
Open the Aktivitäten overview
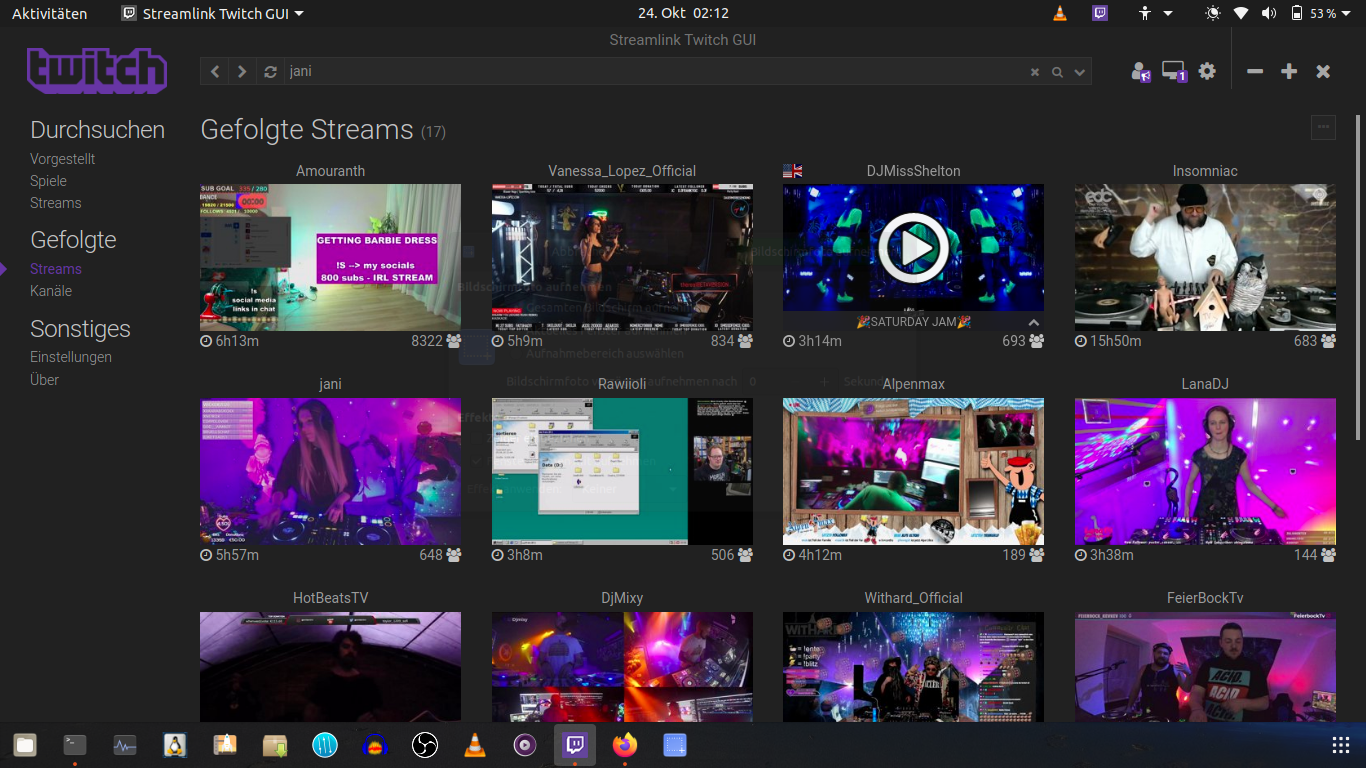pos(49,13)
